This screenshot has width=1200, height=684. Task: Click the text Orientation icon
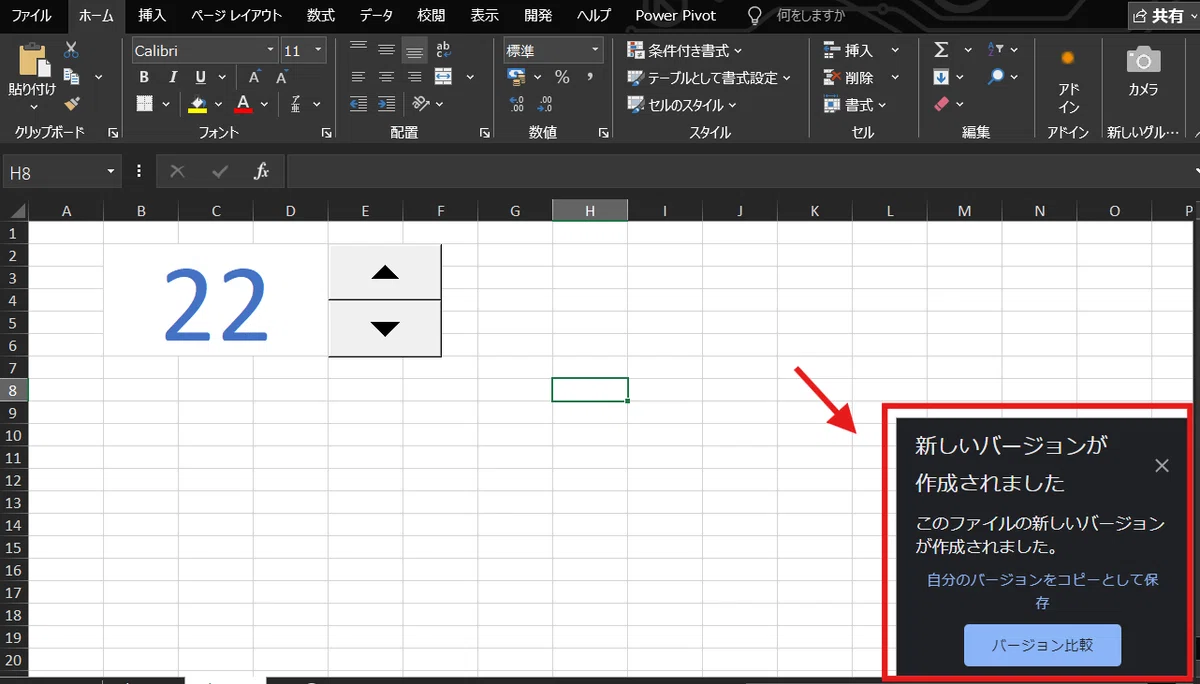pos(421,103)
